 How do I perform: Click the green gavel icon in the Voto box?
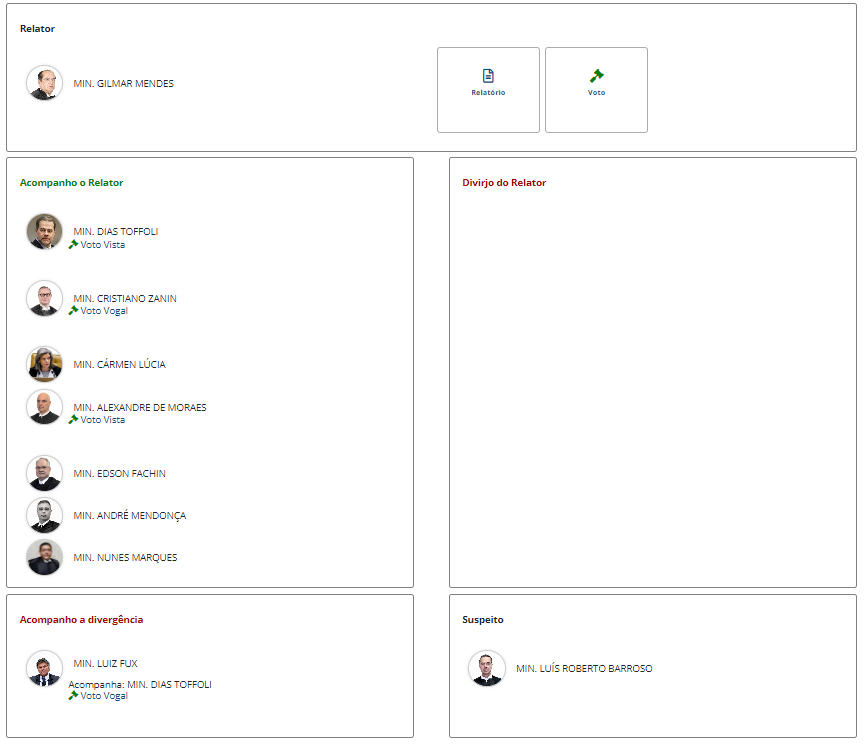[x=596, y=76]
